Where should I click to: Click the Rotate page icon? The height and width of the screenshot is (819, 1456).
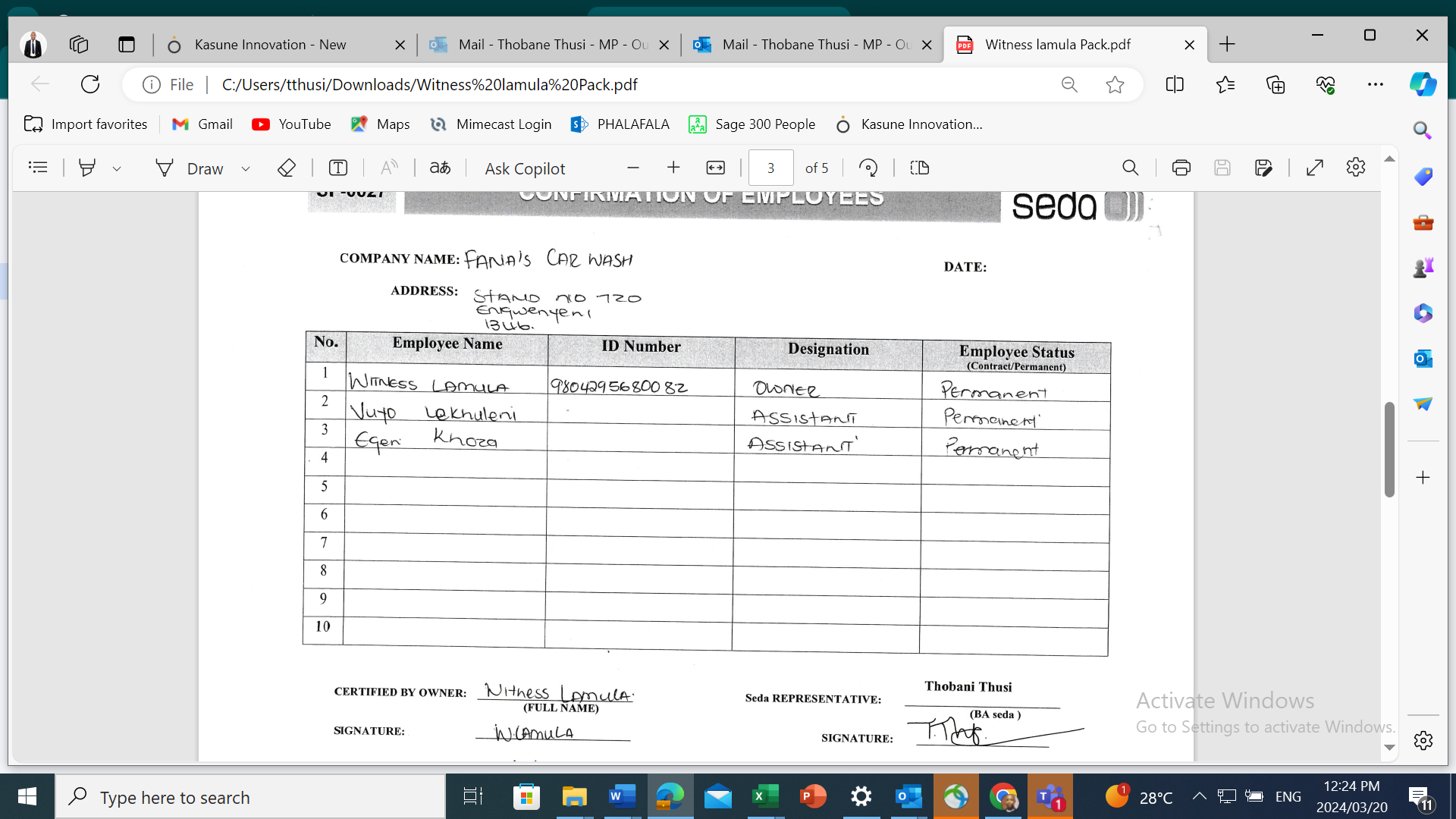click(868, 168)
